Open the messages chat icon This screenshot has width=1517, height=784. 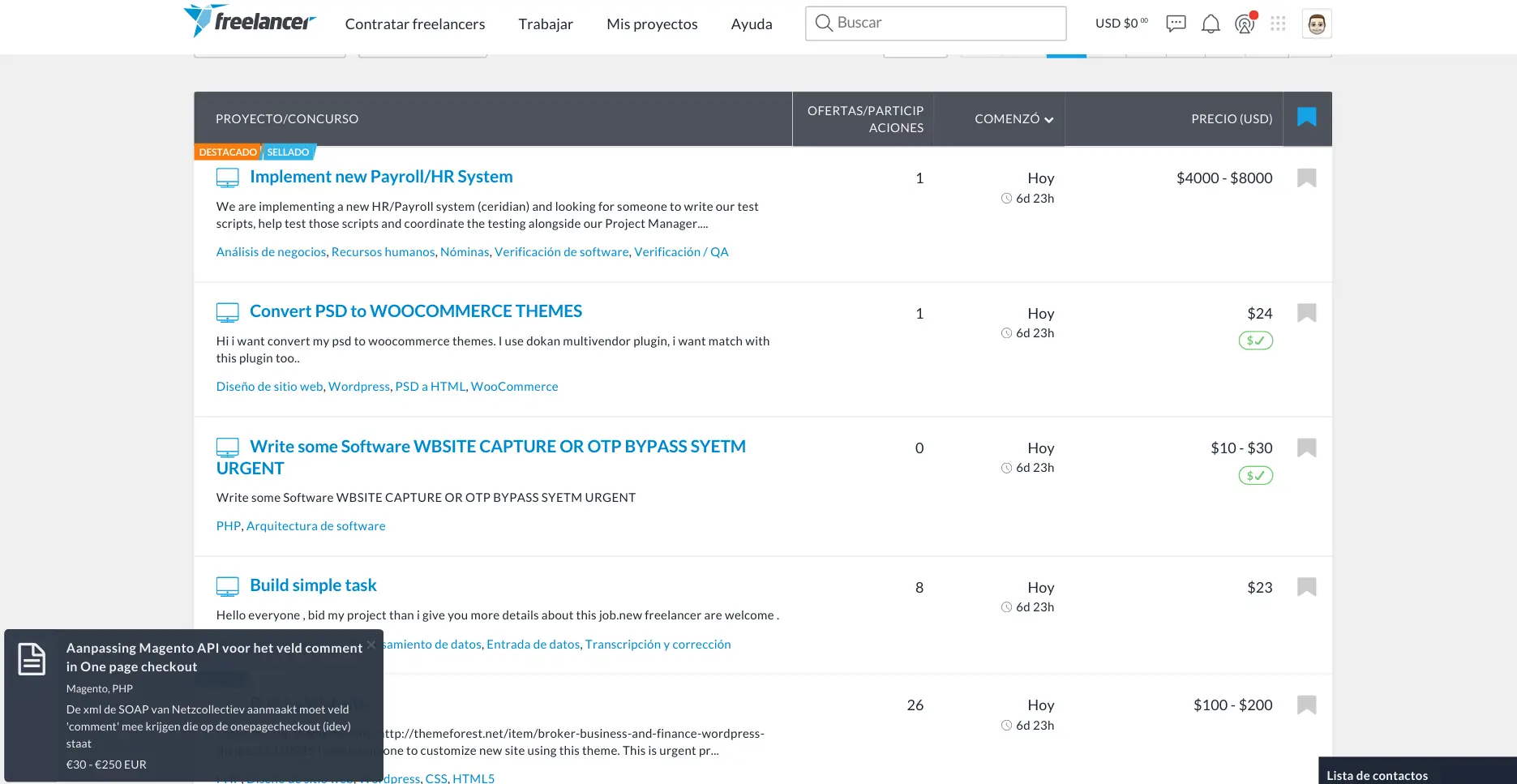(1176, 24)
